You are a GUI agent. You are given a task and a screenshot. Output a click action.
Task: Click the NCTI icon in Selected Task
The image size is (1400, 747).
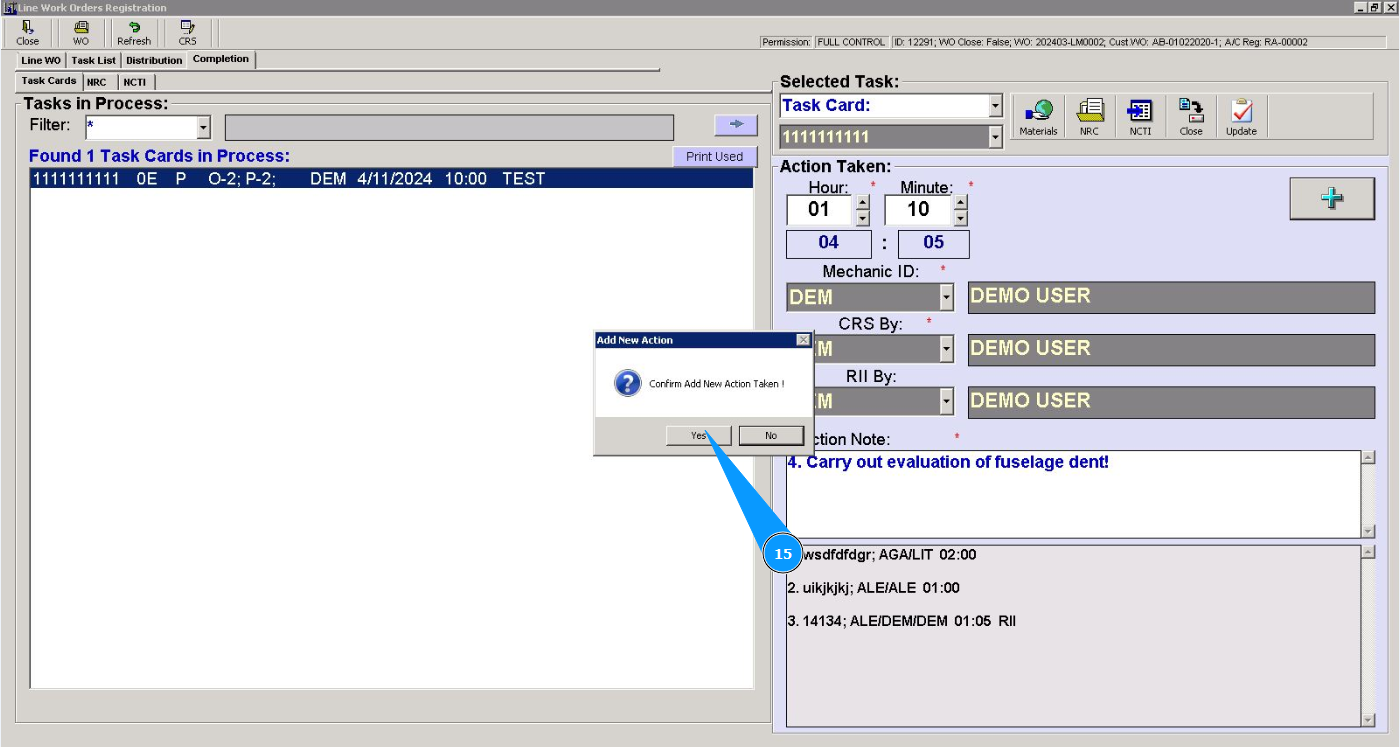1140,117
